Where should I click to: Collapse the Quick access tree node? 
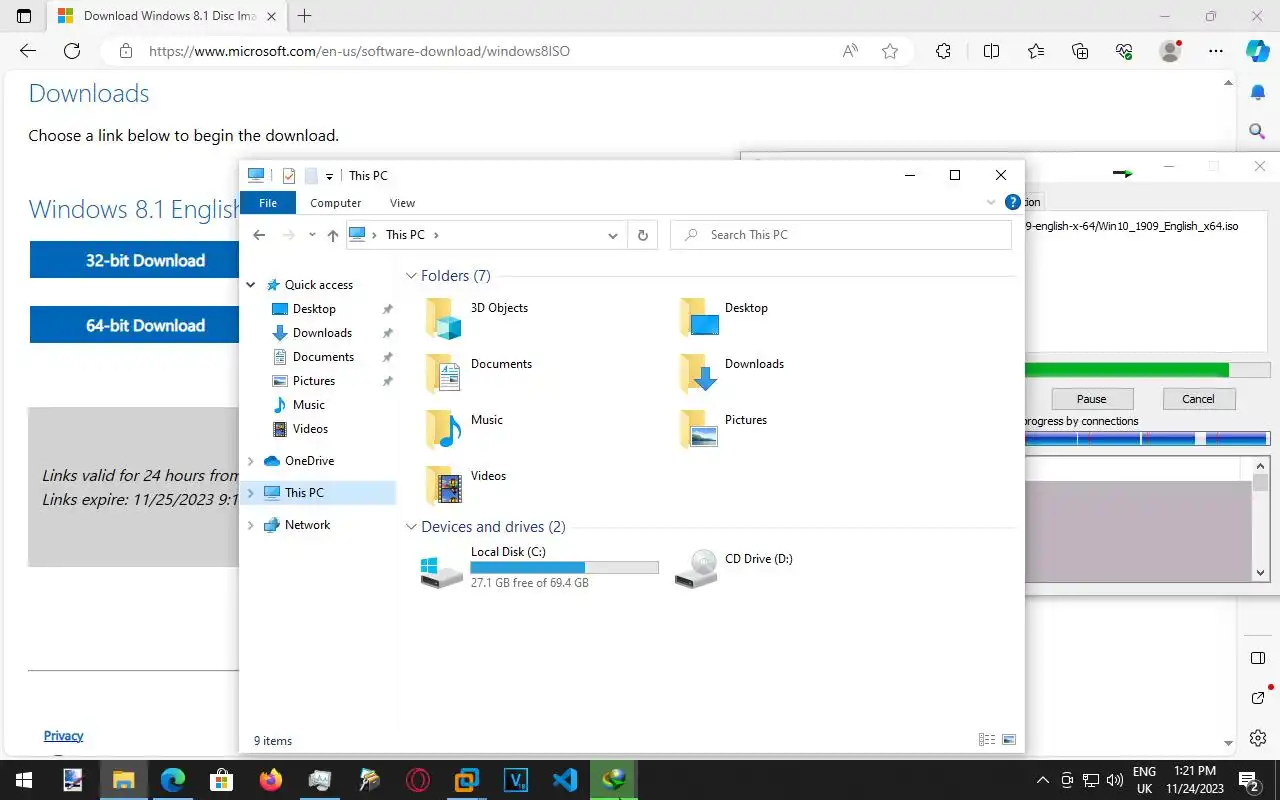(251, 285)
